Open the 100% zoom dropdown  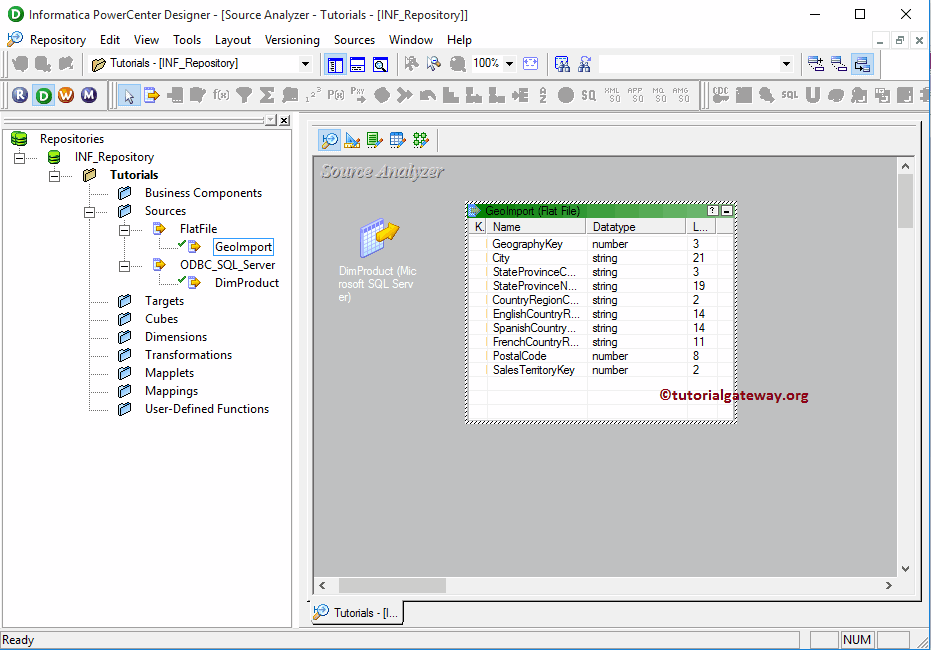coord(510,64)
